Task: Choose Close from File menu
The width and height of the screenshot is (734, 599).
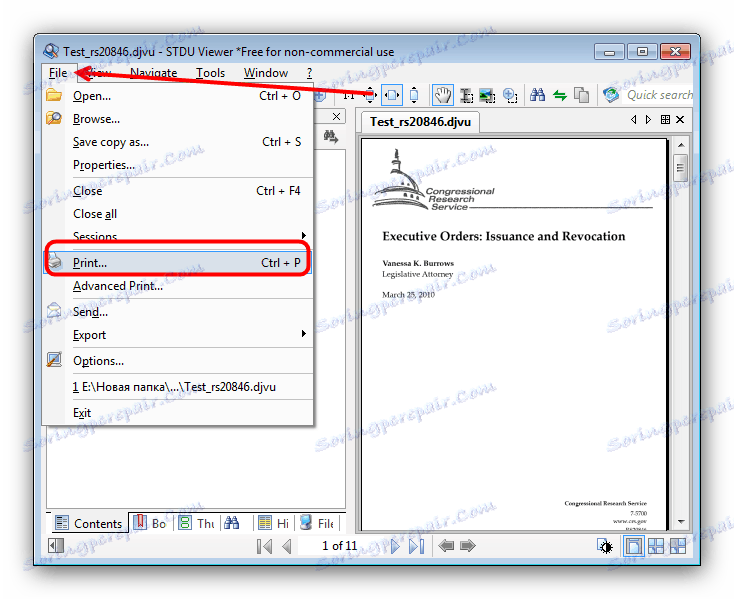Action: point(178,191)
